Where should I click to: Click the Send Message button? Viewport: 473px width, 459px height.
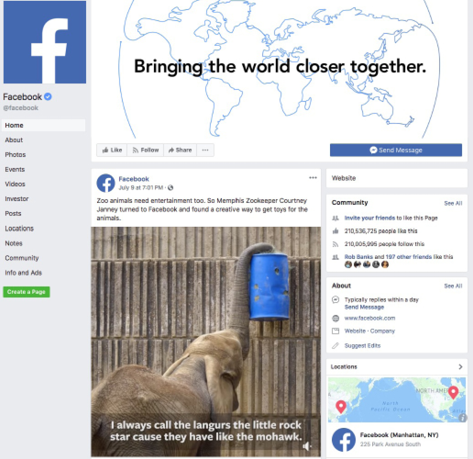coord(396,150)
